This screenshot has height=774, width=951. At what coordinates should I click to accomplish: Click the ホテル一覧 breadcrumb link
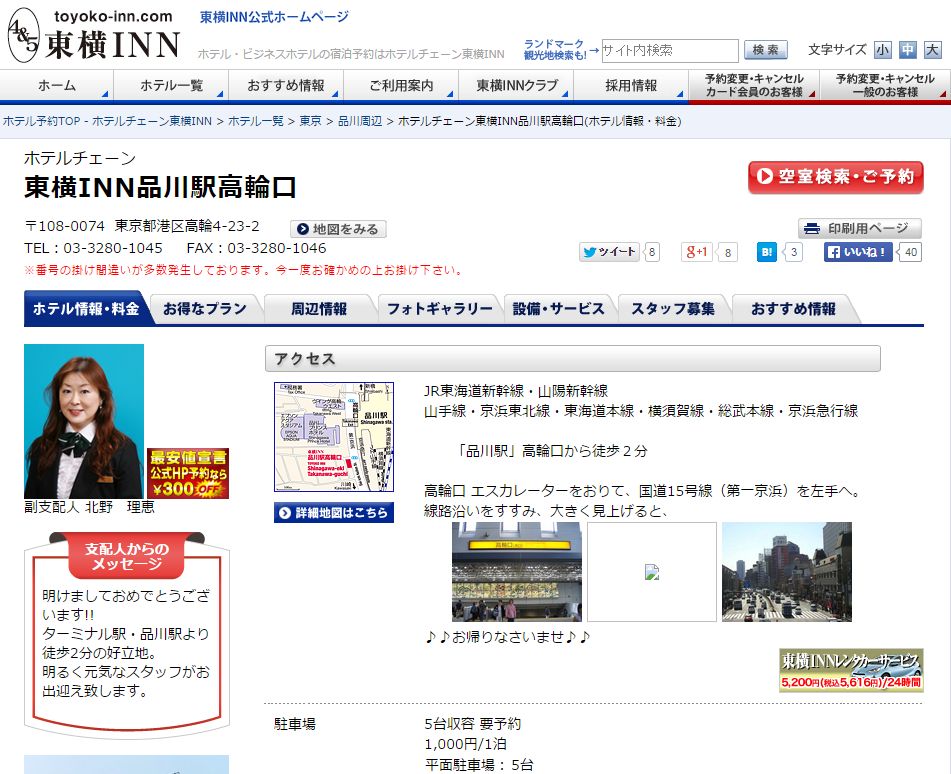pyautogui.click(x=256, y=121)
